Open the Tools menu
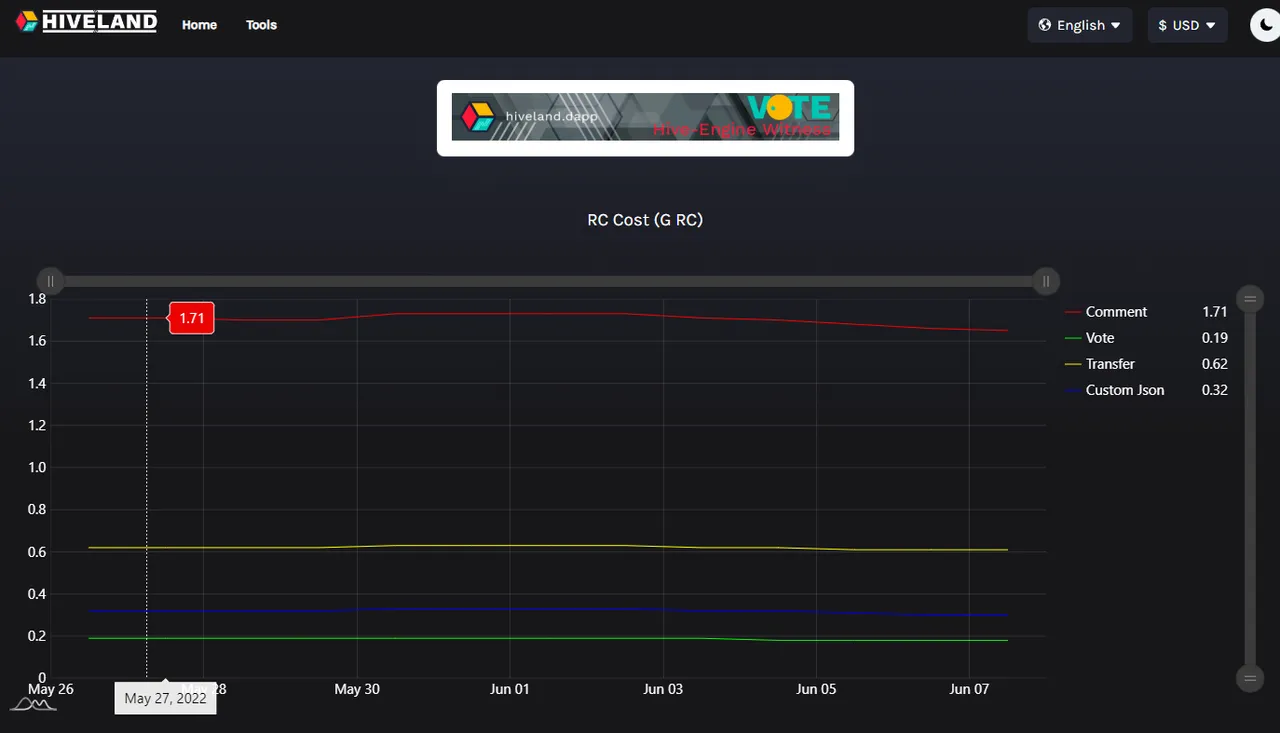The width and height of the screenshot is (1280, 733). [261, 25]
